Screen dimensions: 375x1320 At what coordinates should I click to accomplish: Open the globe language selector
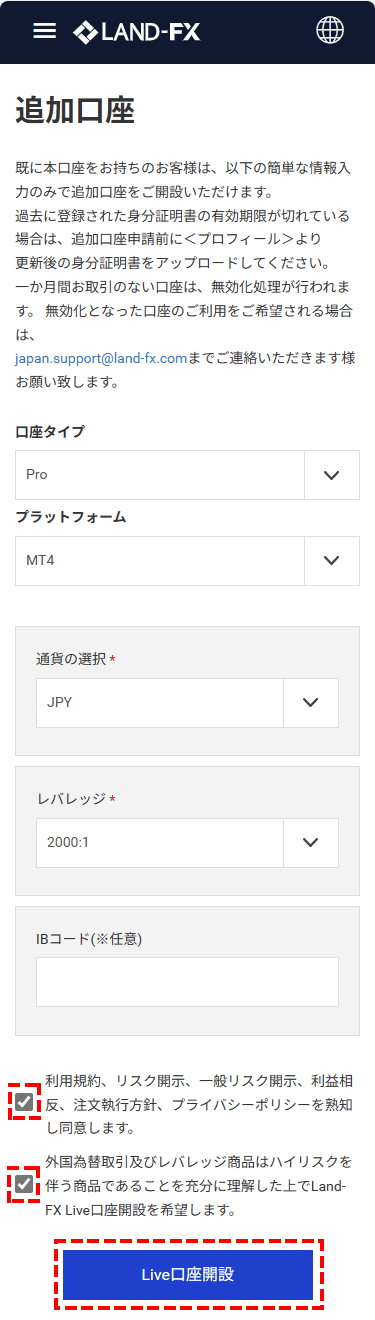click(x=330, y=31)
